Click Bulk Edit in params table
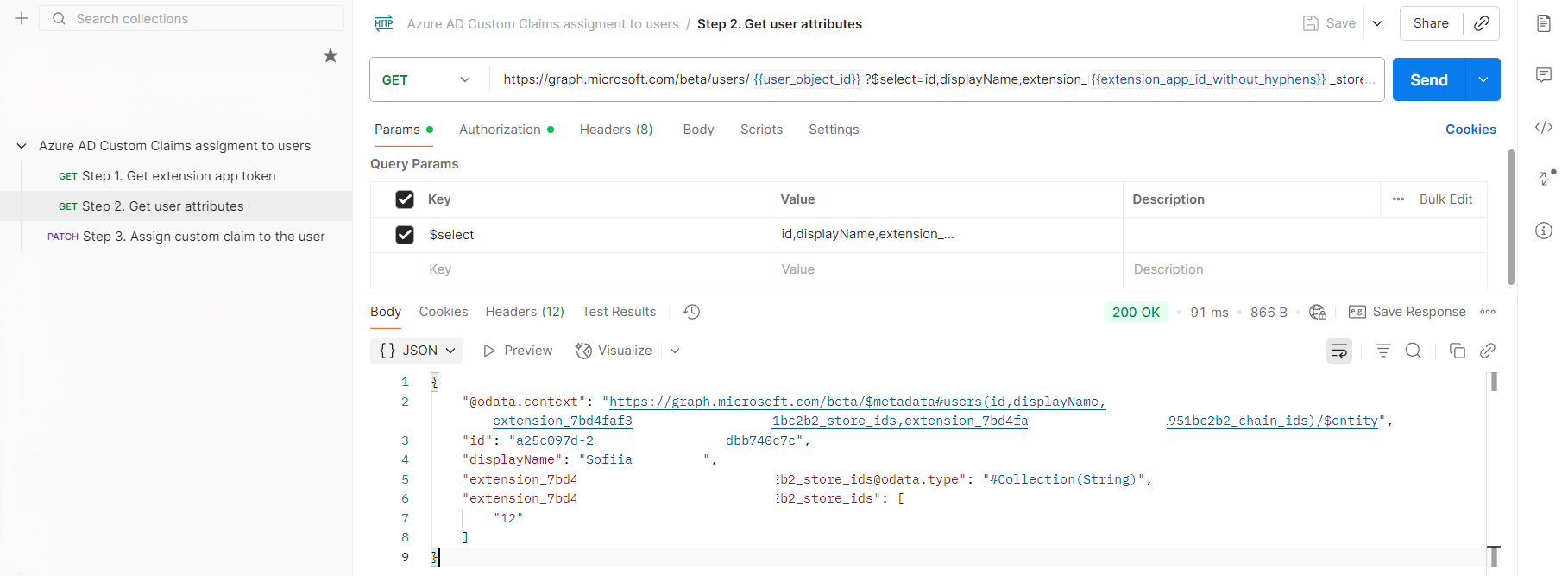 1445,199
